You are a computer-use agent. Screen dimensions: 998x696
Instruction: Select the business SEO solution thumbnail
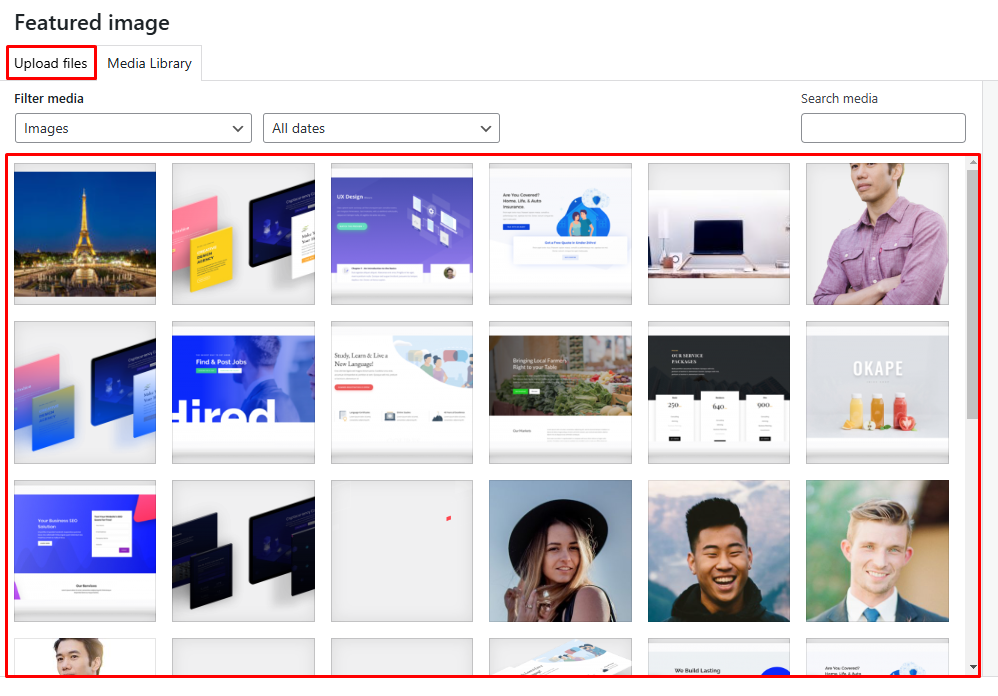pos(85,550)
